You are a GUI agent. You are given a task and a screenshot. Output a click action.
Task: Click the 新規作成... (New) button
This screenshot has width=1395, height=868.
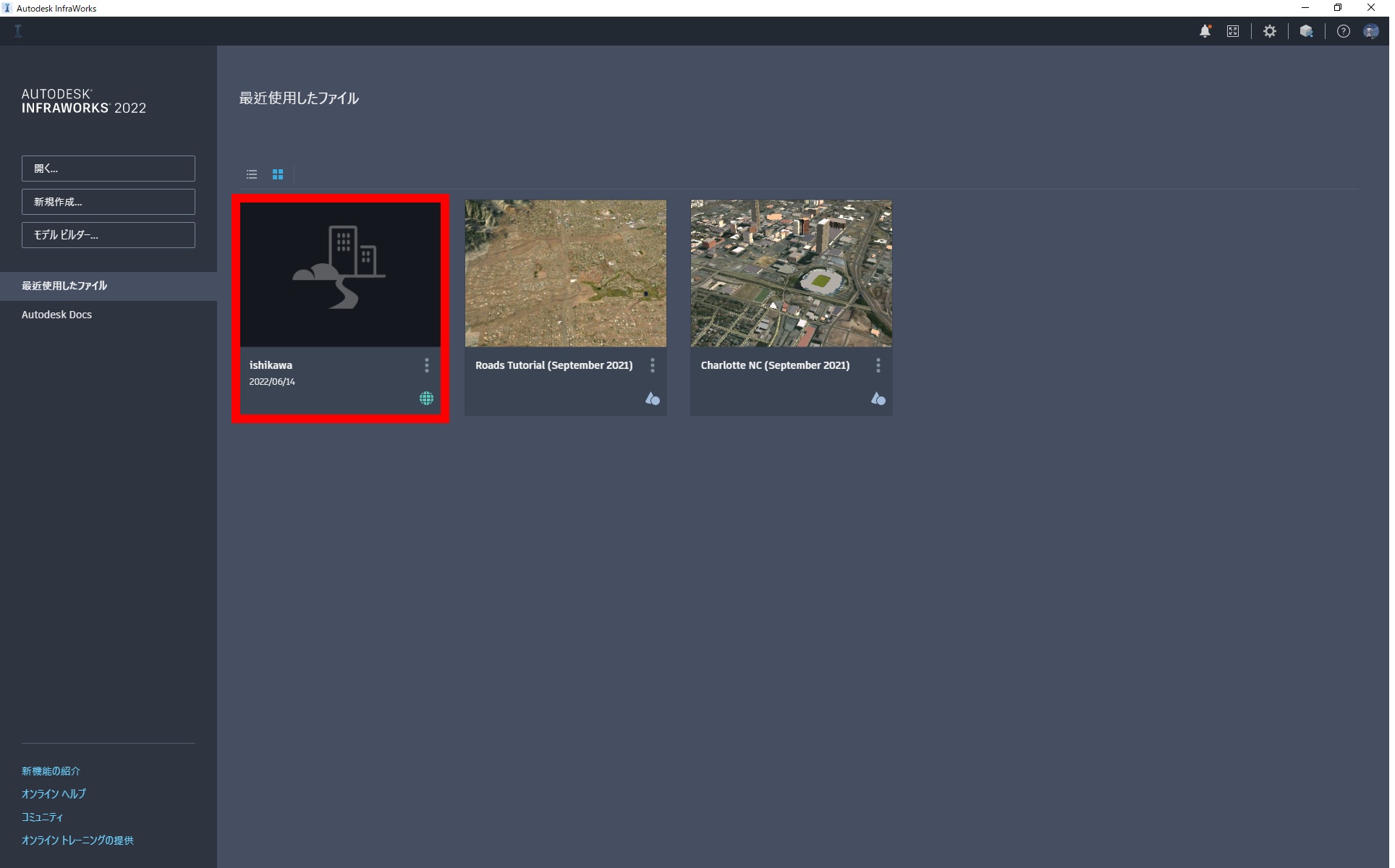[109, 203]
